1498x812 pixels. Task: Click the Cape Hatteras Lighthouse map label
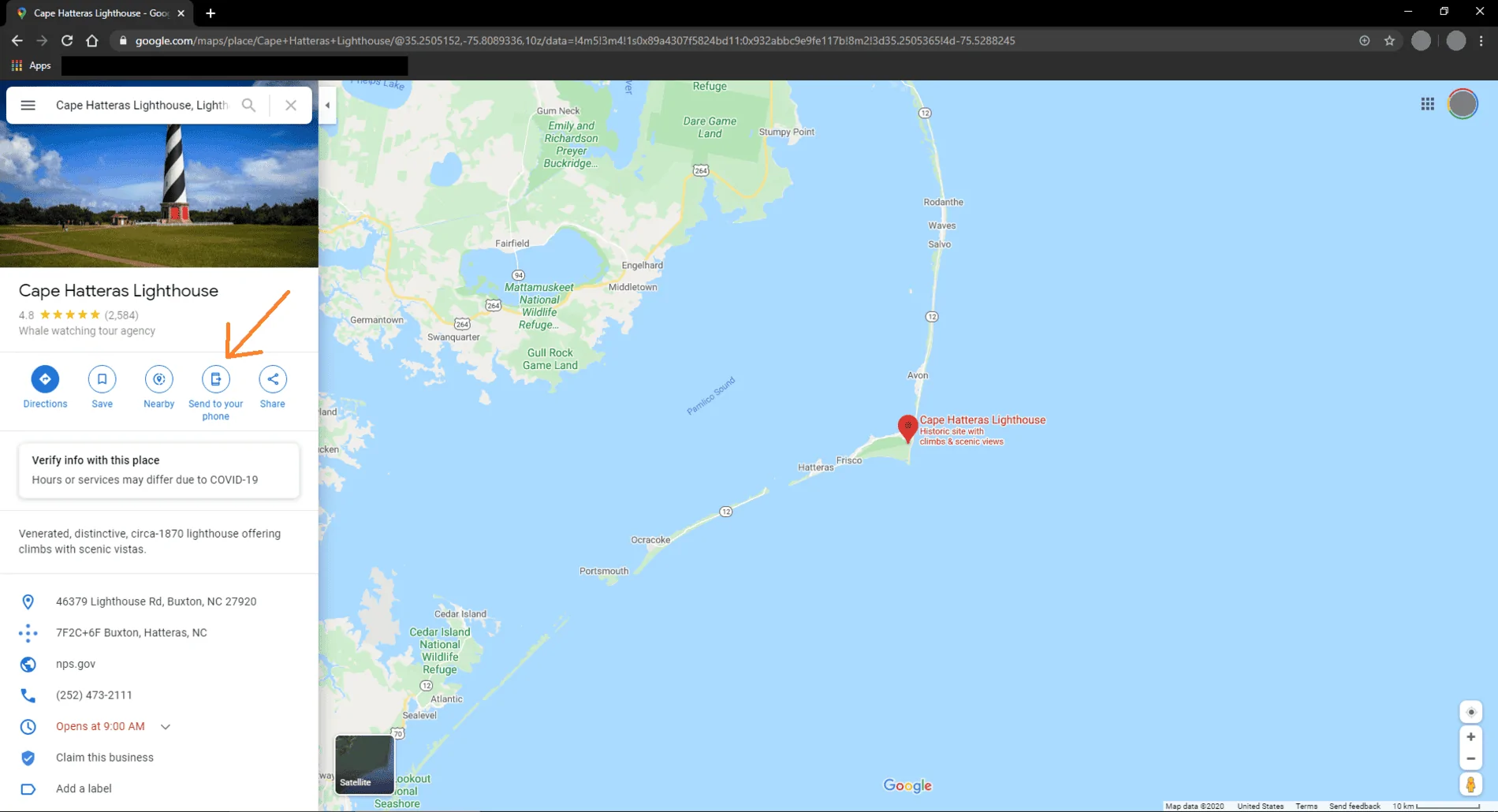[982, 420]
